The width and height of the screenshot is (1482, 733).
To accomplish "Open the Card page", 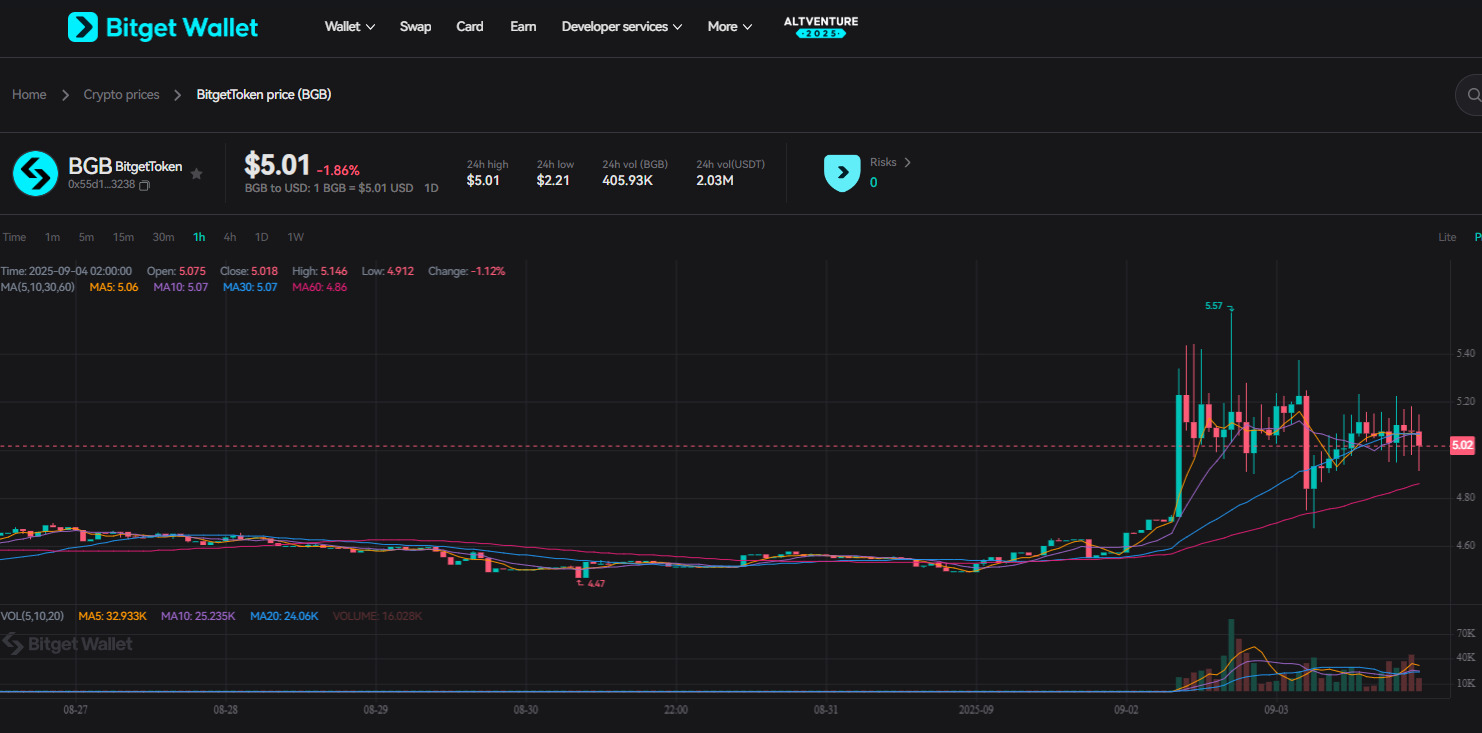I will [470, 27].
